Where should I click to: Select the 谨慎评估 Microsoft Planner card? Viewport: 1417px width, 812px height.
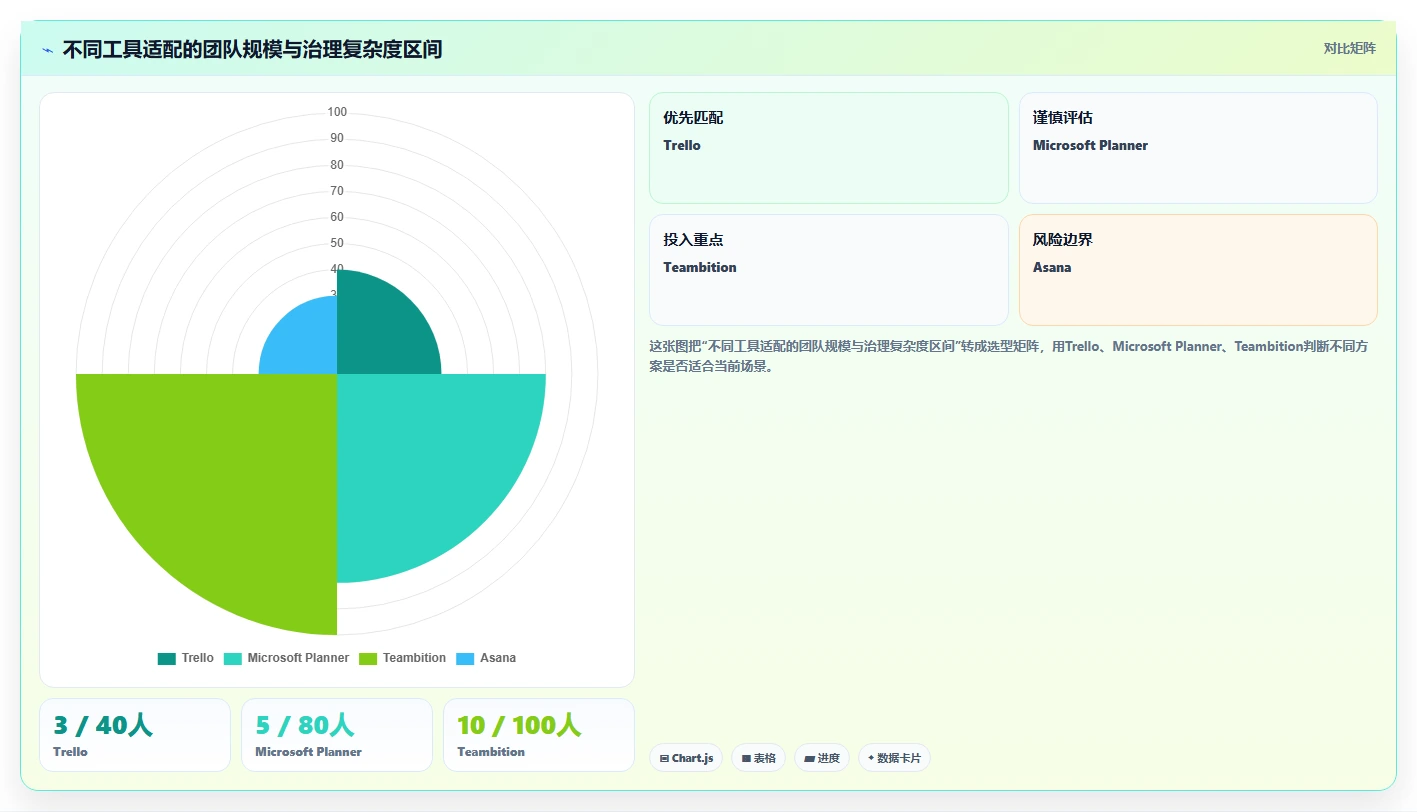(x=1198, y=148)
